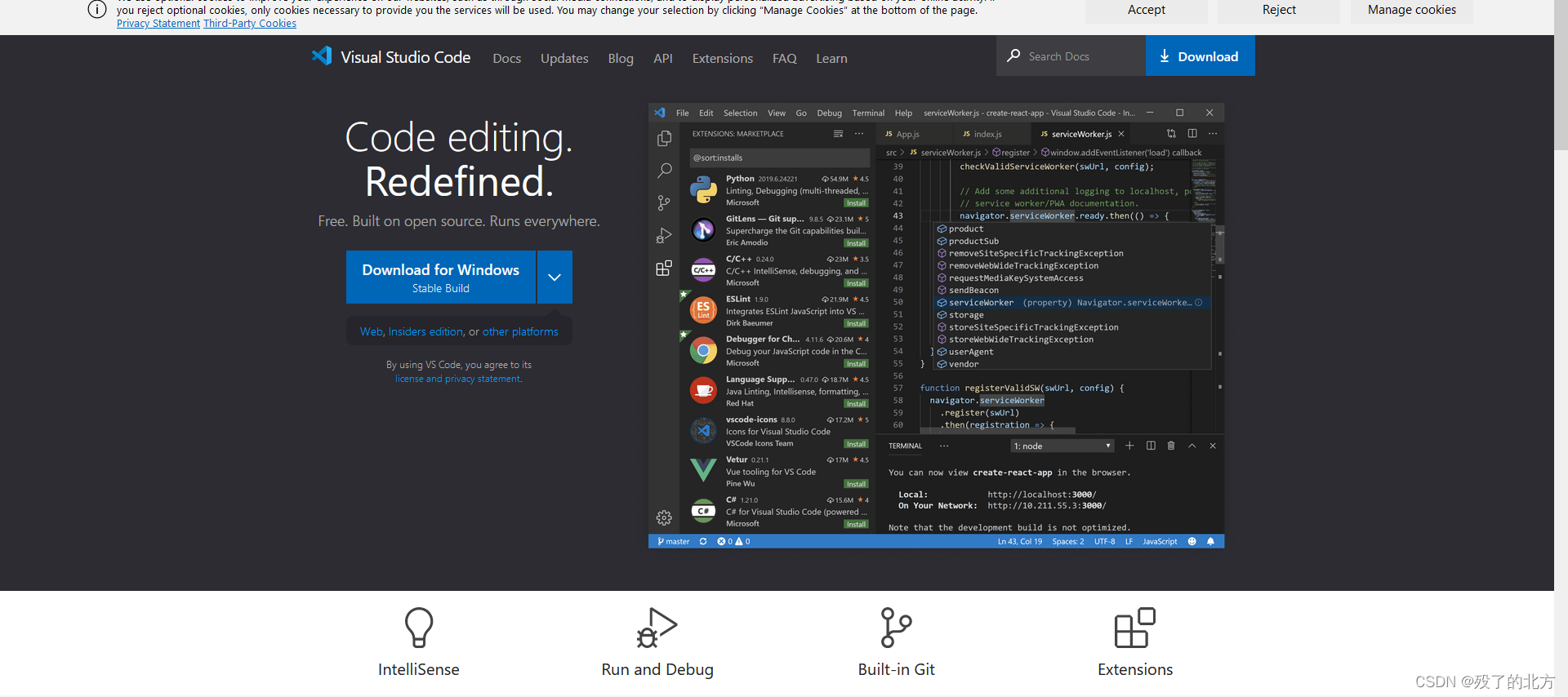
Task: Click the Visual Studio Code logo icon
Action: 322,56
